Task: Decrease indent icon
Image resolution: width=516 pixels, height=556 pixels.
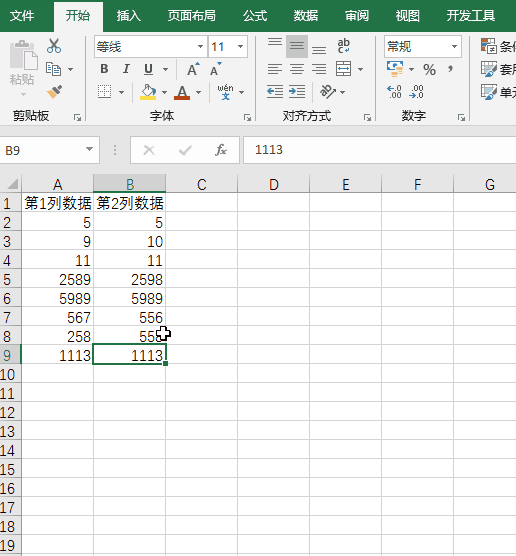Action: click(x=275, y=91)
